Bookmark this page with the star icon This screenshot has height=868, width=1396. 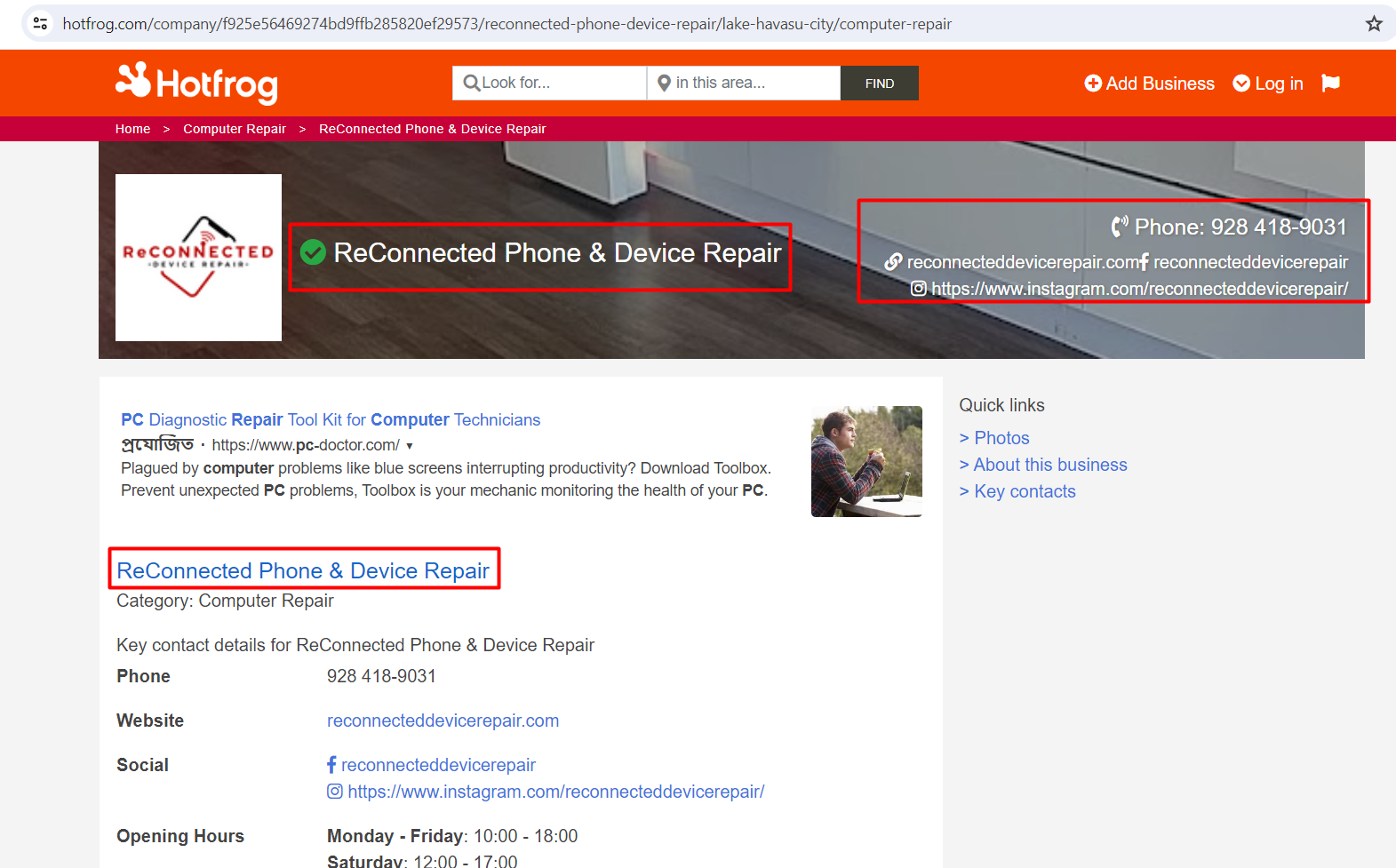click(1374, 24)
